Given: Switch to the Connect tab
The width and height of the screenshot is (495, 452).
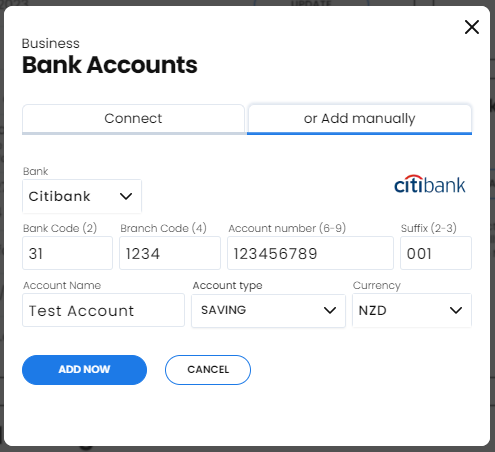Looking at the screenshot, I should pos(133,119).
